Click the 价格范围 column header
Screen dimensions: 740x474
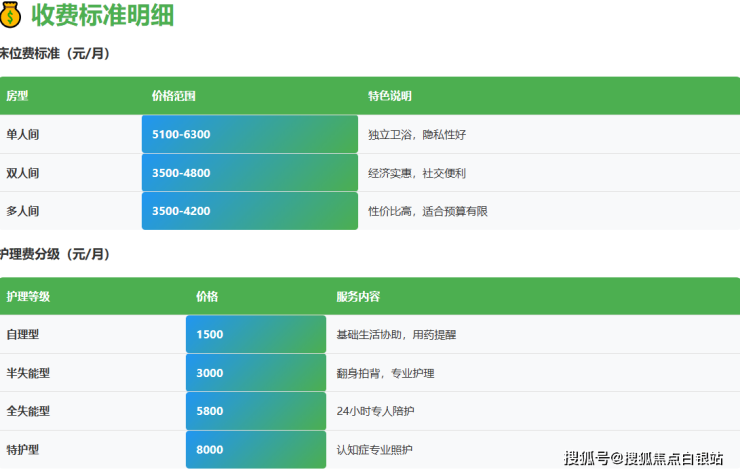pos(173,96)
